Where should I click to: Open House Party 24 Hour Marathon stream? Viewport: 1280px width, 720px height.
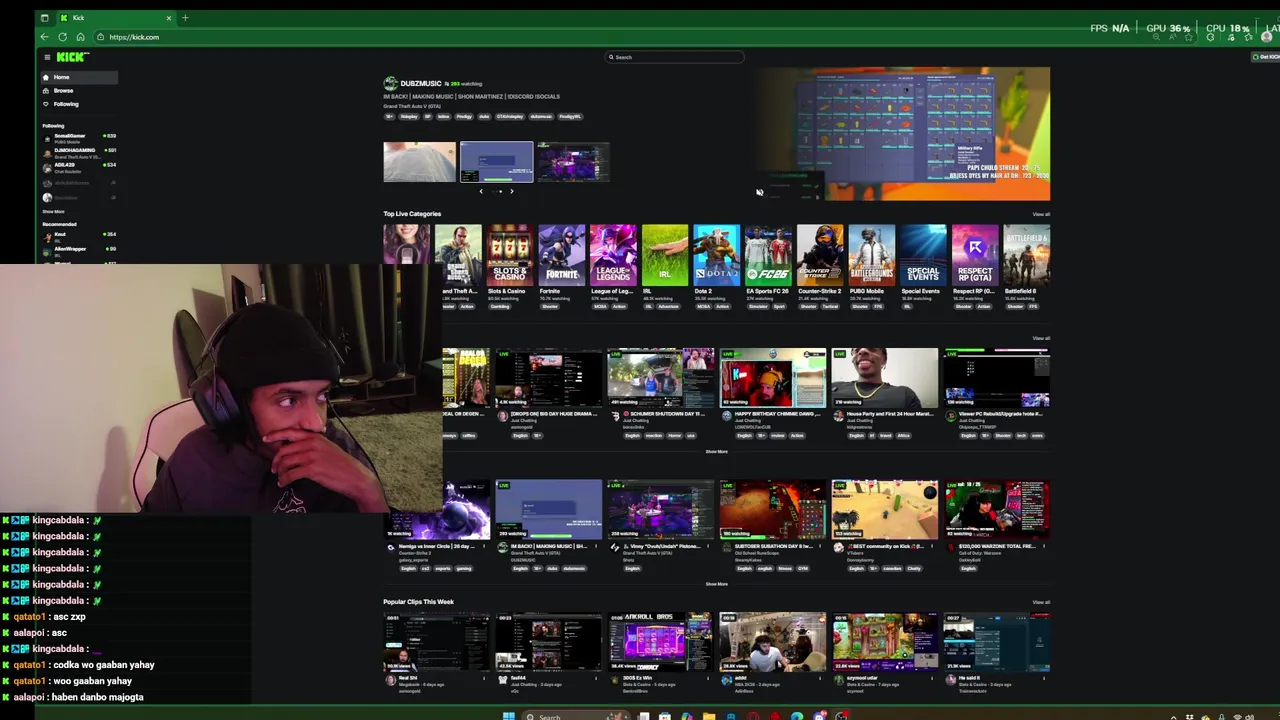(885, 378)
